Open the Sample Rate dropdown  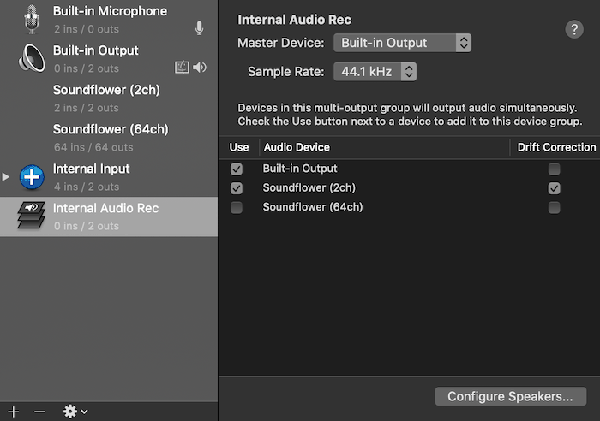(375, 72)
